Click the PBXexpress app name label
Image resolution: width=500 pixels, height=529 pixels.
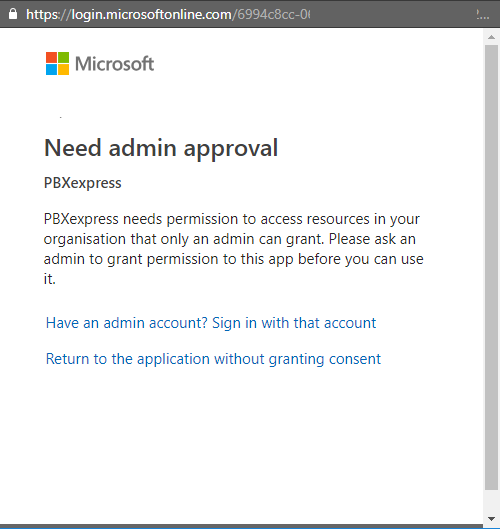pyautogui.click(x=83, y=183)
